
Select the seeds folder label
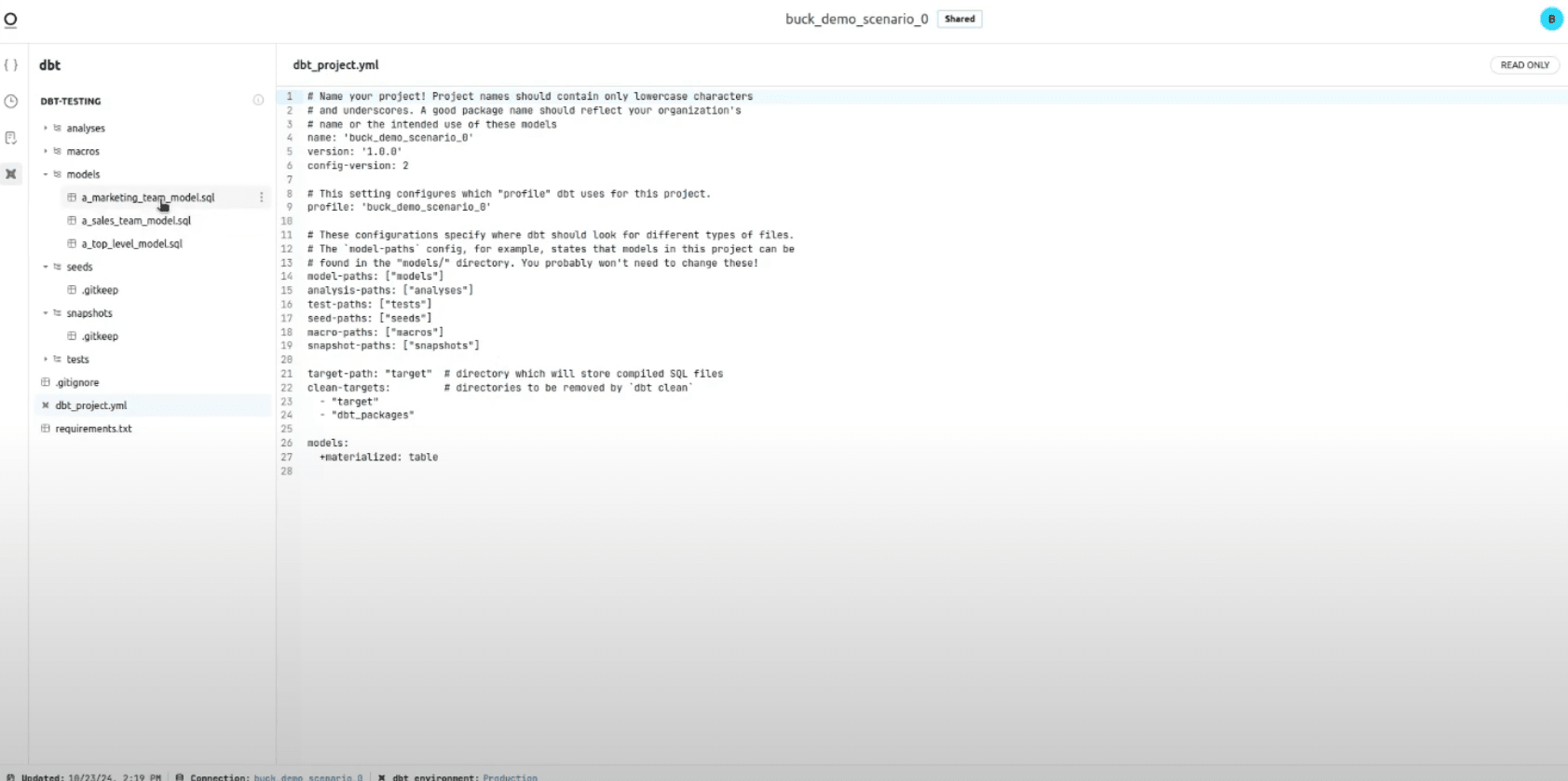79,267
